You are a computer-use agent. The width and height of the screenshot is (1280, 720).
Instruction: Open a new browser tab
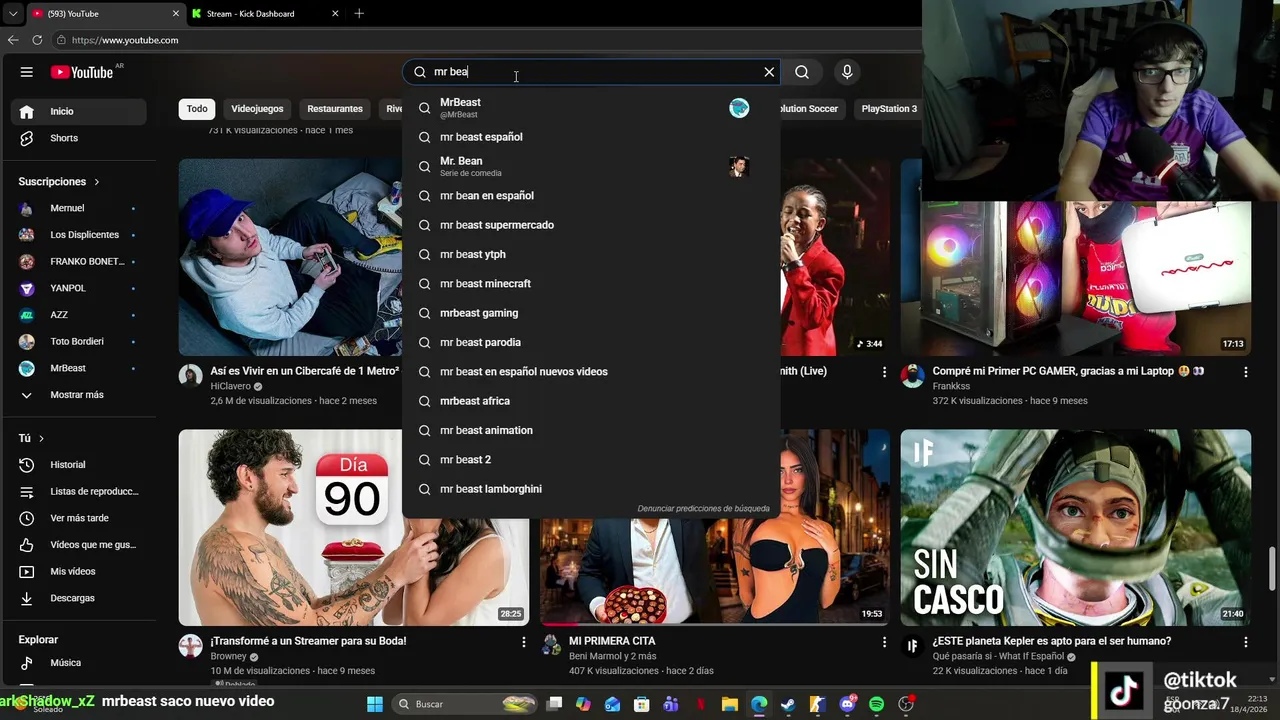pos(359,14)
